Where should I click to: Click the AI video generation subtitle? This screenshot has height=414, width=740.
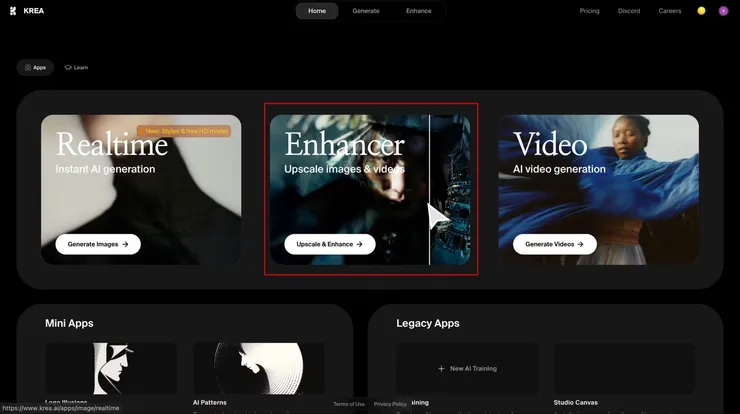tap(559, 169)
